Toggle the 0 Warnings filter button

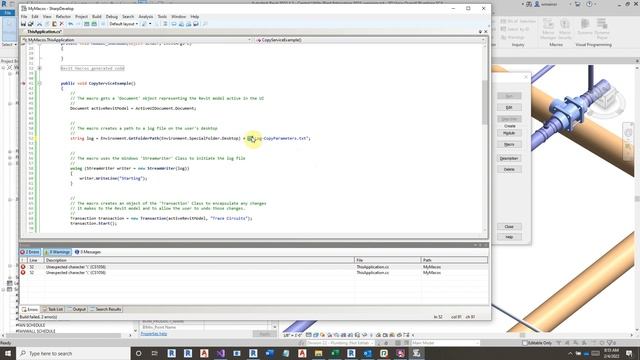(57, 252)
